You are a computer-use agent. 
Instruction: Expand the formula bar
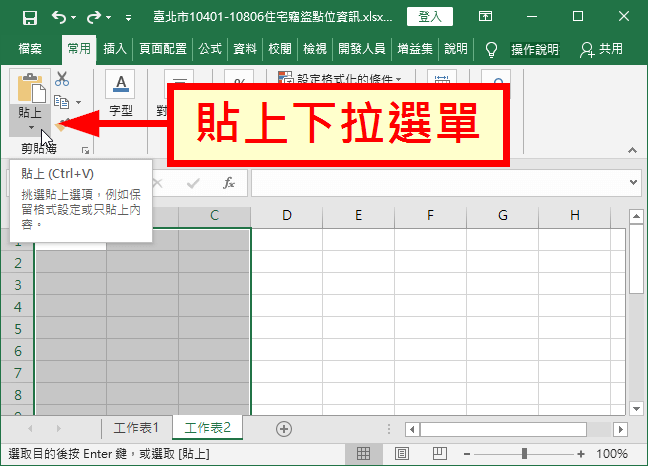coord(633,182)
